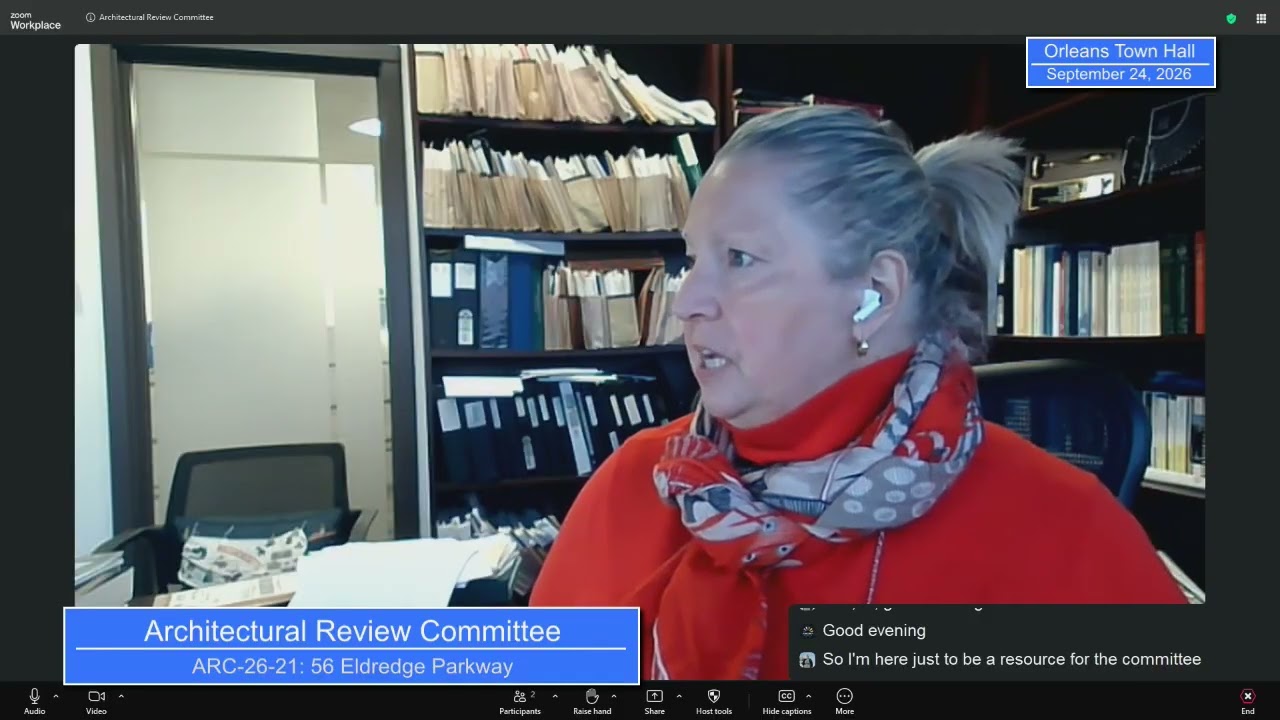Check the green encryption shield icon
1280x720 pixels.
(x=1231, y=18)
